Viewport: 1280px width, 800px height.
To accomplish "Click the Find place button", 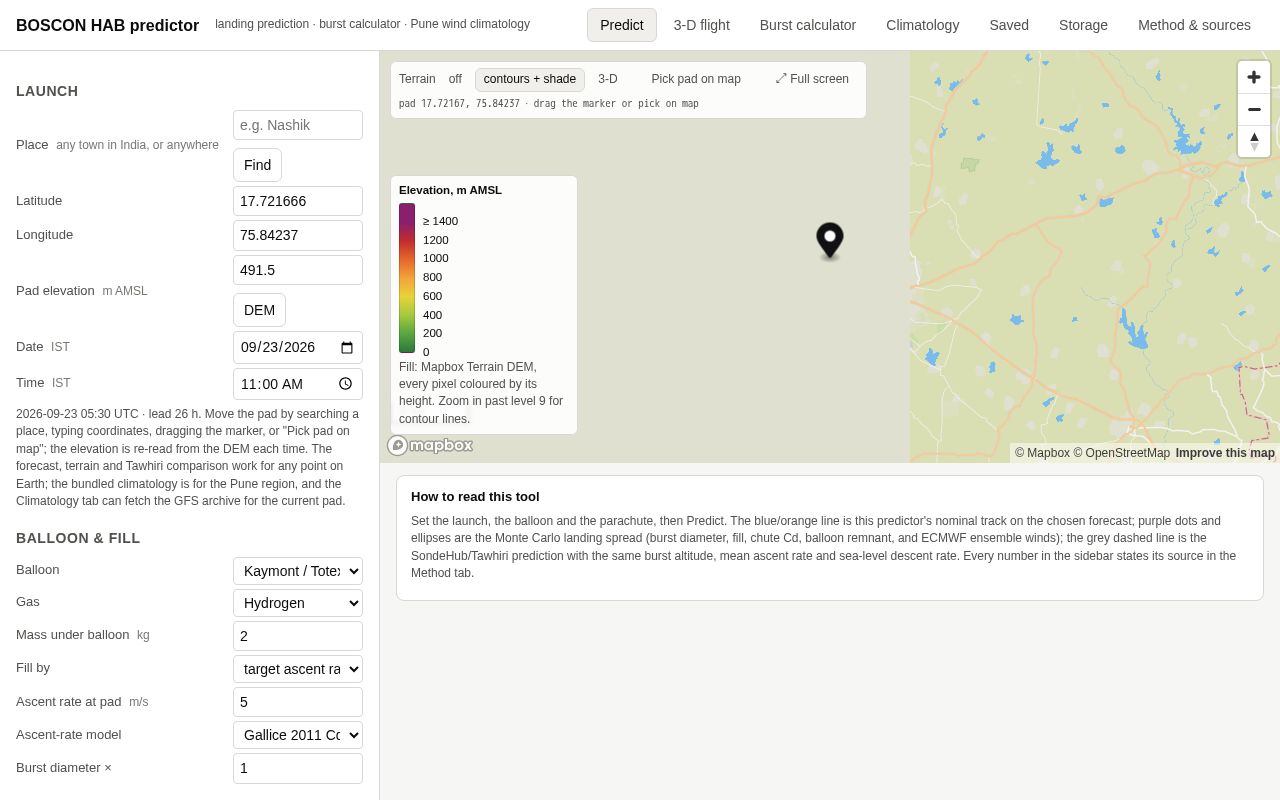I will coord(257,165).
